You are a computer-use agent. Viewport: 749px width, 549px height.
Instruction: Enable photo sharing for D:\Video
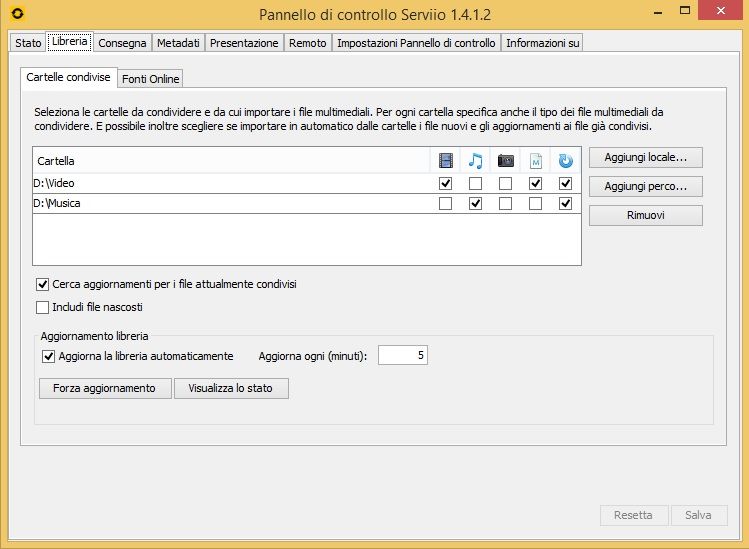point(505,183)
